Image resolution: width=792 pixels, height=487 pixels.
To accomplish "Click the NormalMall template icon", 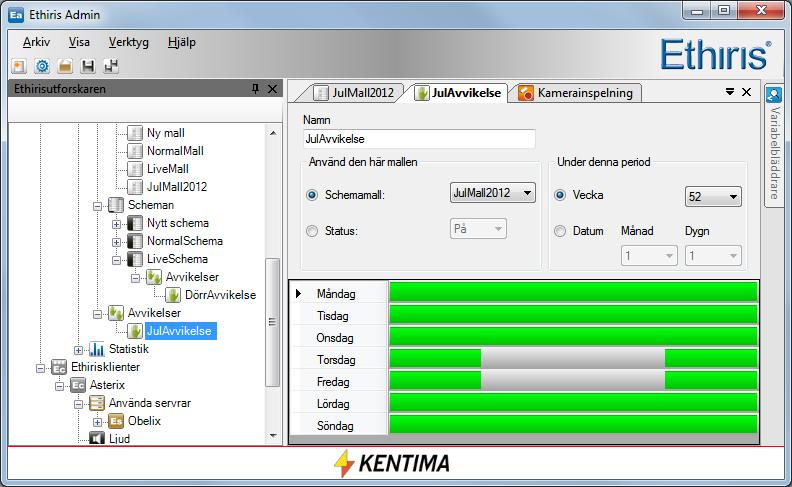I will point(135,151).
